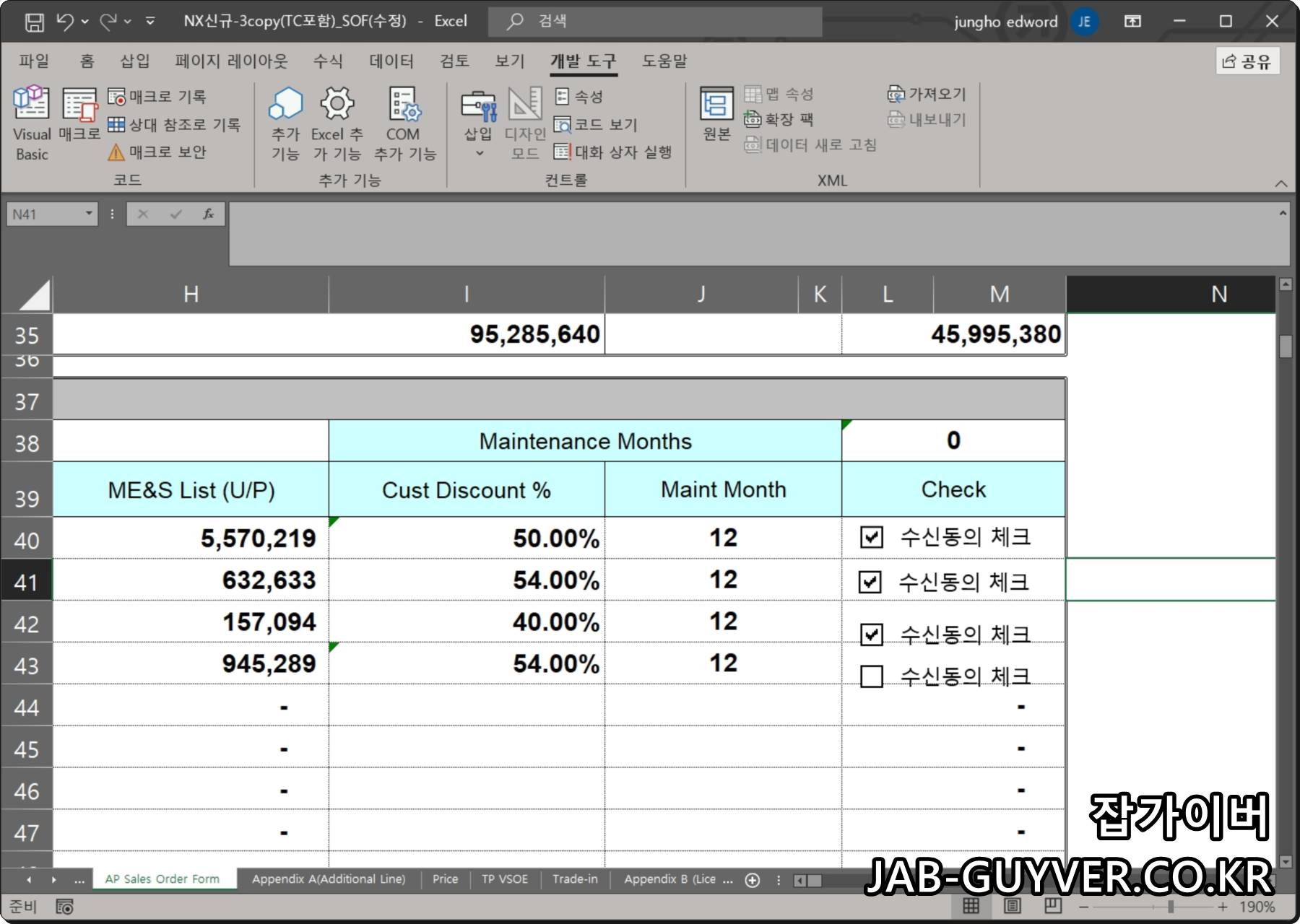The height and width of the screenshot is (924, 1300).
Task: Start Record Macro (매크로 기록)
Action: (x=157, y=97)
